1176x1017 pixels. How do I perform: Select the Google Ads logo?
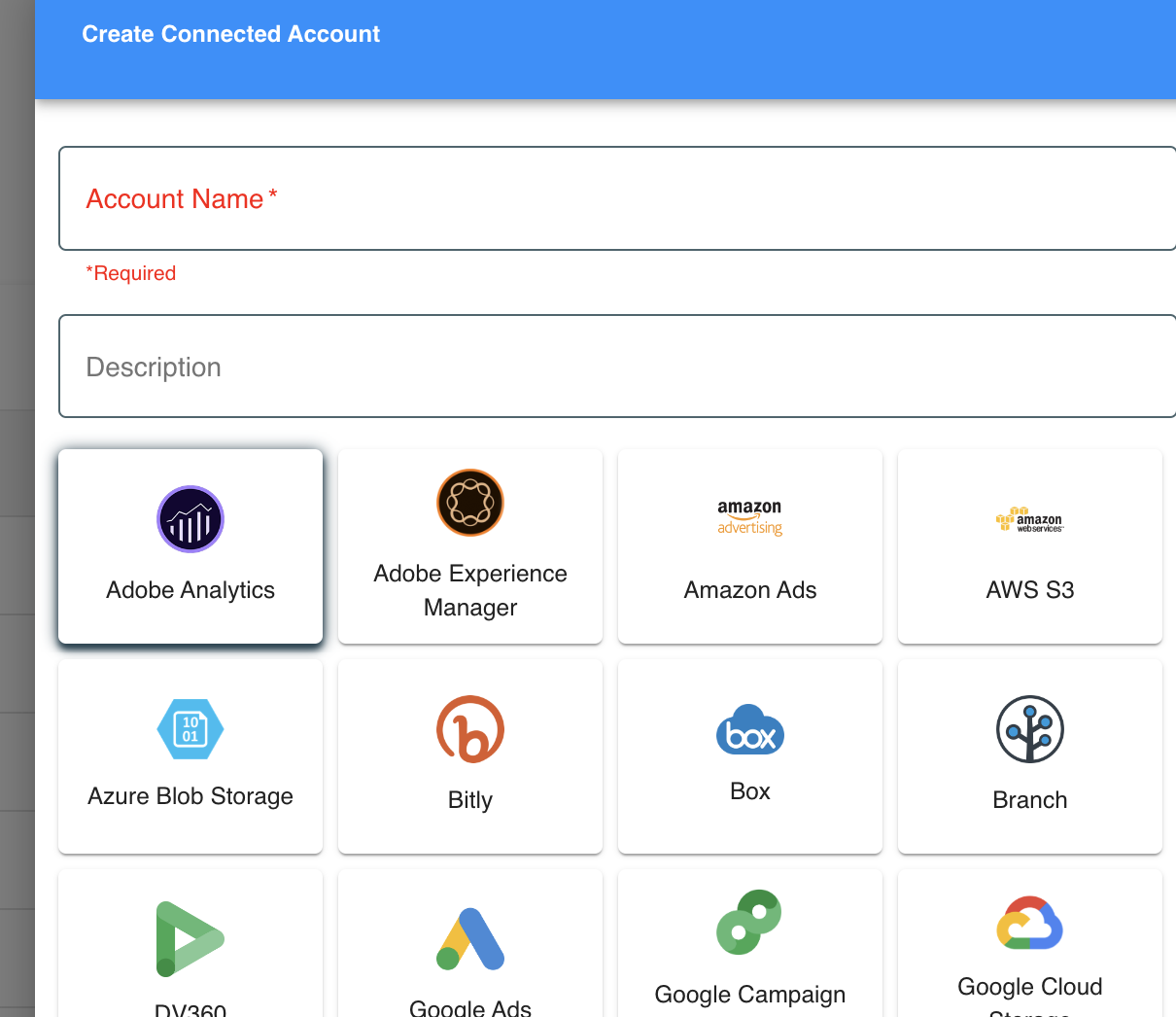point(470,939)
